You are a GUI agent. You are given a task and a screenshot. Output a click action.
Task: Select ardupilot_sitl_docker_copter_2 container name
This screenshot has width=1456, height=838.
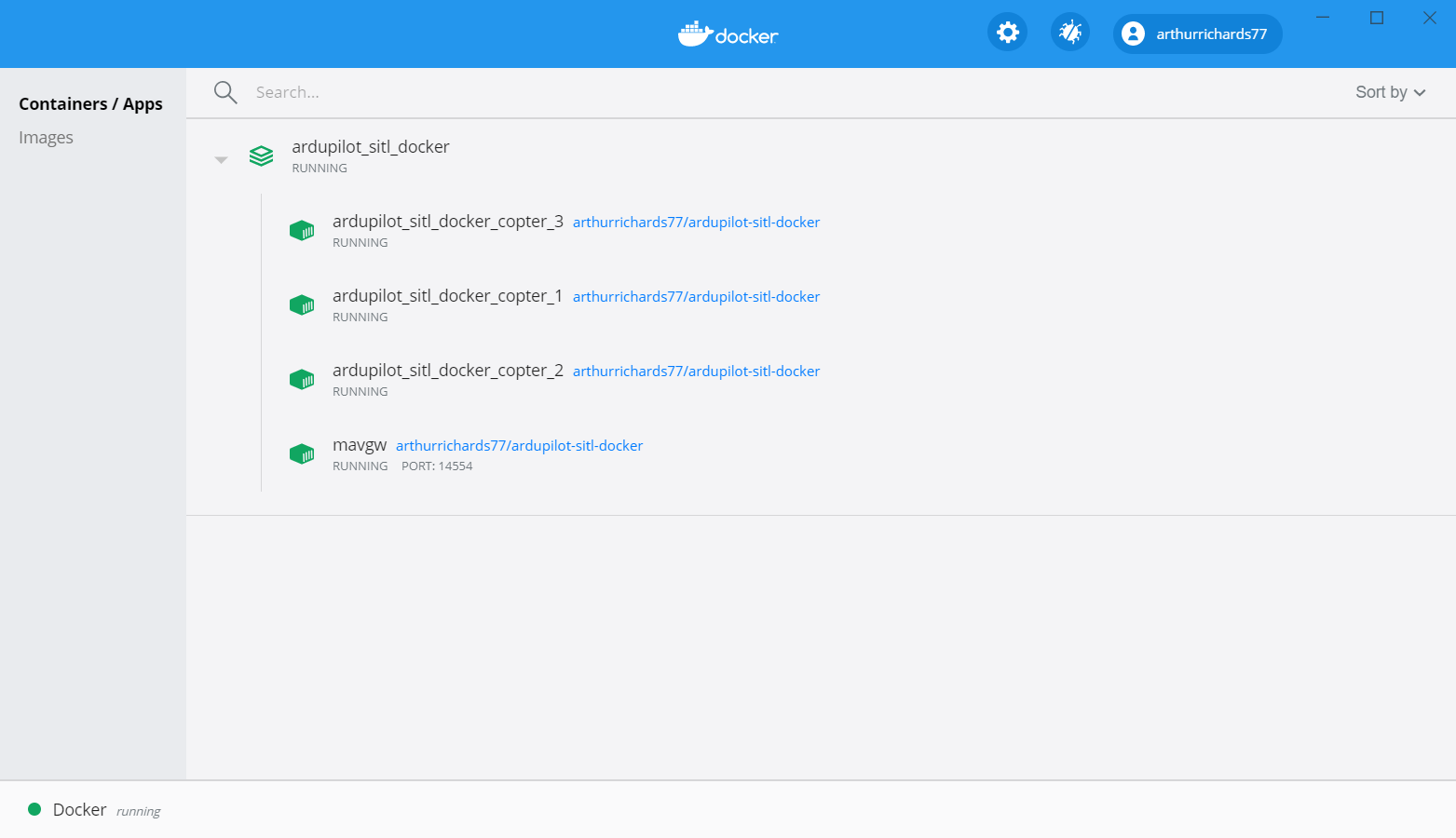point(447,371)
